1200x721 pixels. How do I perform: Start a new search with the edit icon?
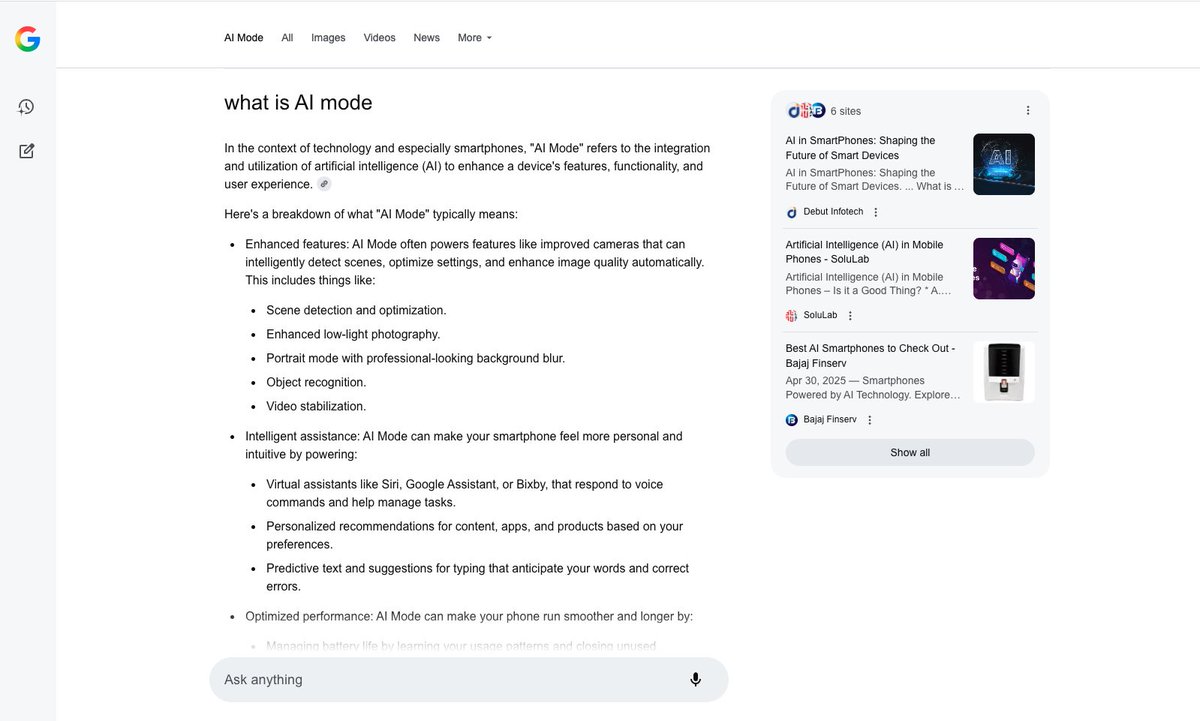tap(27, 151)
